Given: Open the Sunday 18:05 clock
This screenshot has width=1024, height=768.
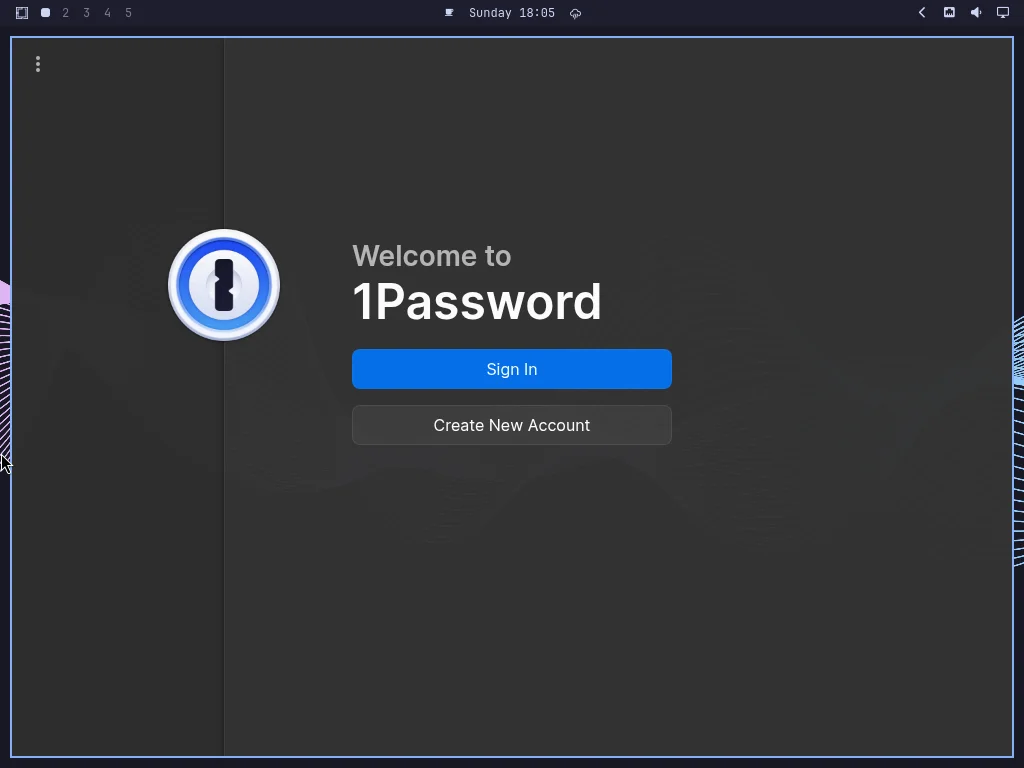Looking at the screenshot, I should click(511, 13).
